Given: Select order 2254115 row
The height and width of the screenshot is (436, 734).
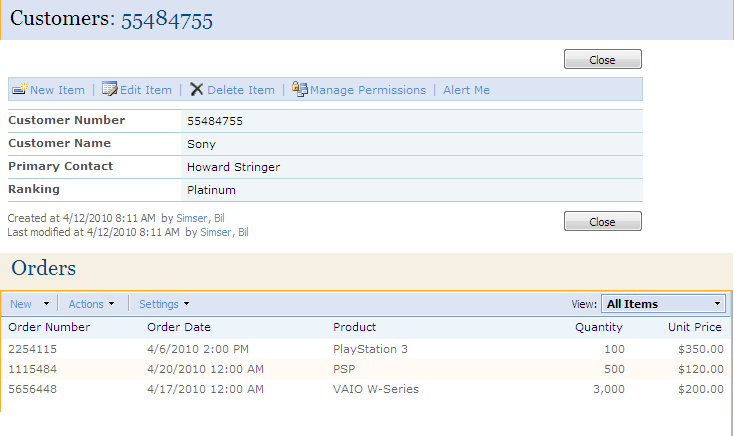Looking at the screenshot, I should click(x=366, y=349).
